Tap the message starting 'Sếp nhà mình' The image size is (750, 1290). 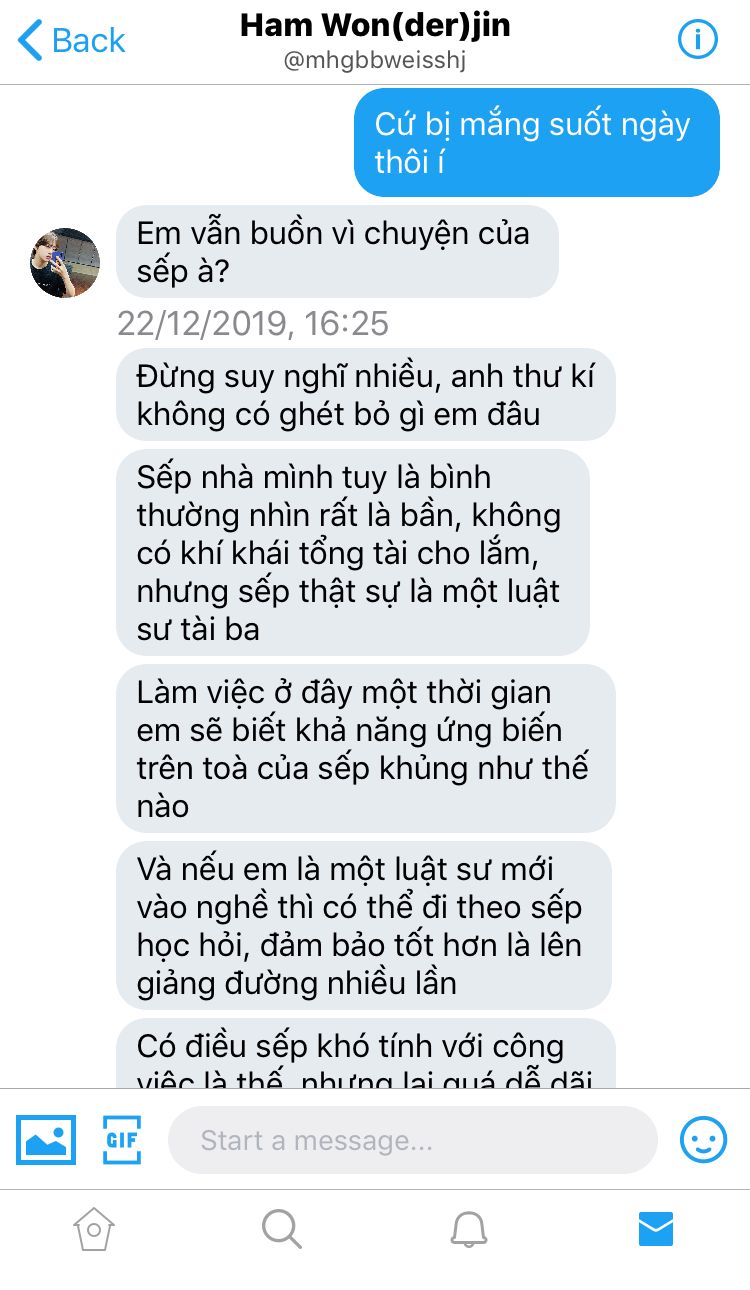pos(352,553)
